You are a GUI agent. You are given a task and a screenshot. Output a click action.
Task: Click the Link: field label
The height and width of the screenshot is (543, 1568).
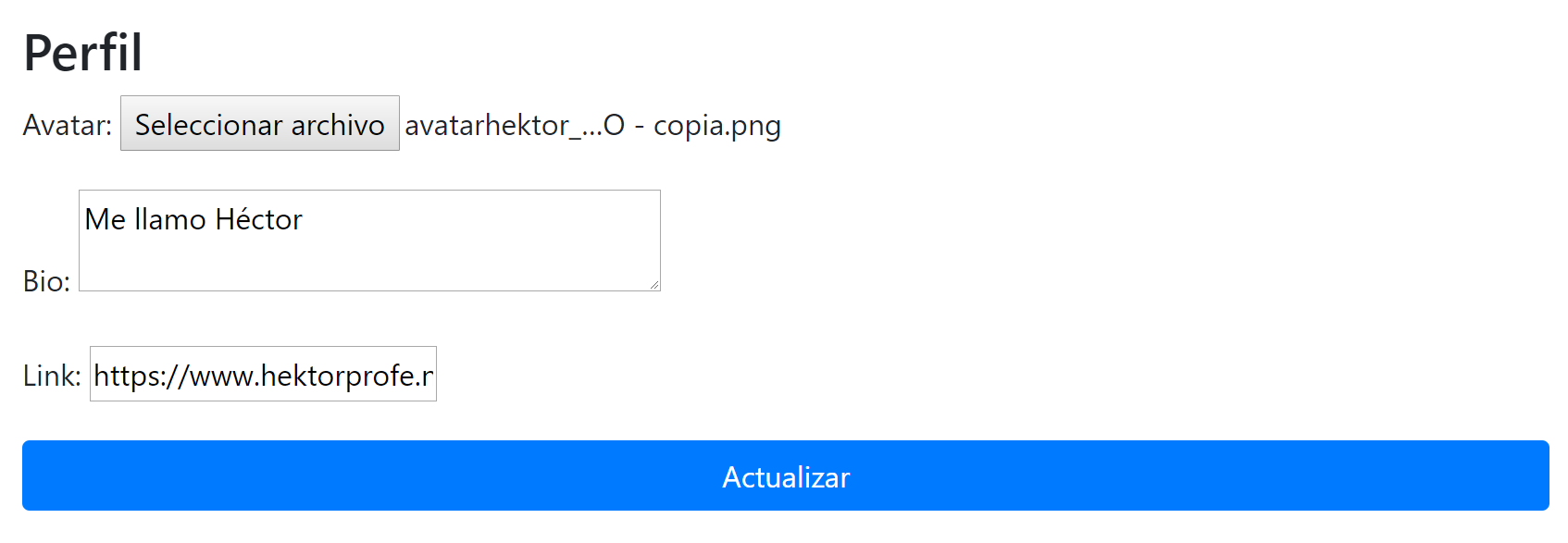(52, 376)
